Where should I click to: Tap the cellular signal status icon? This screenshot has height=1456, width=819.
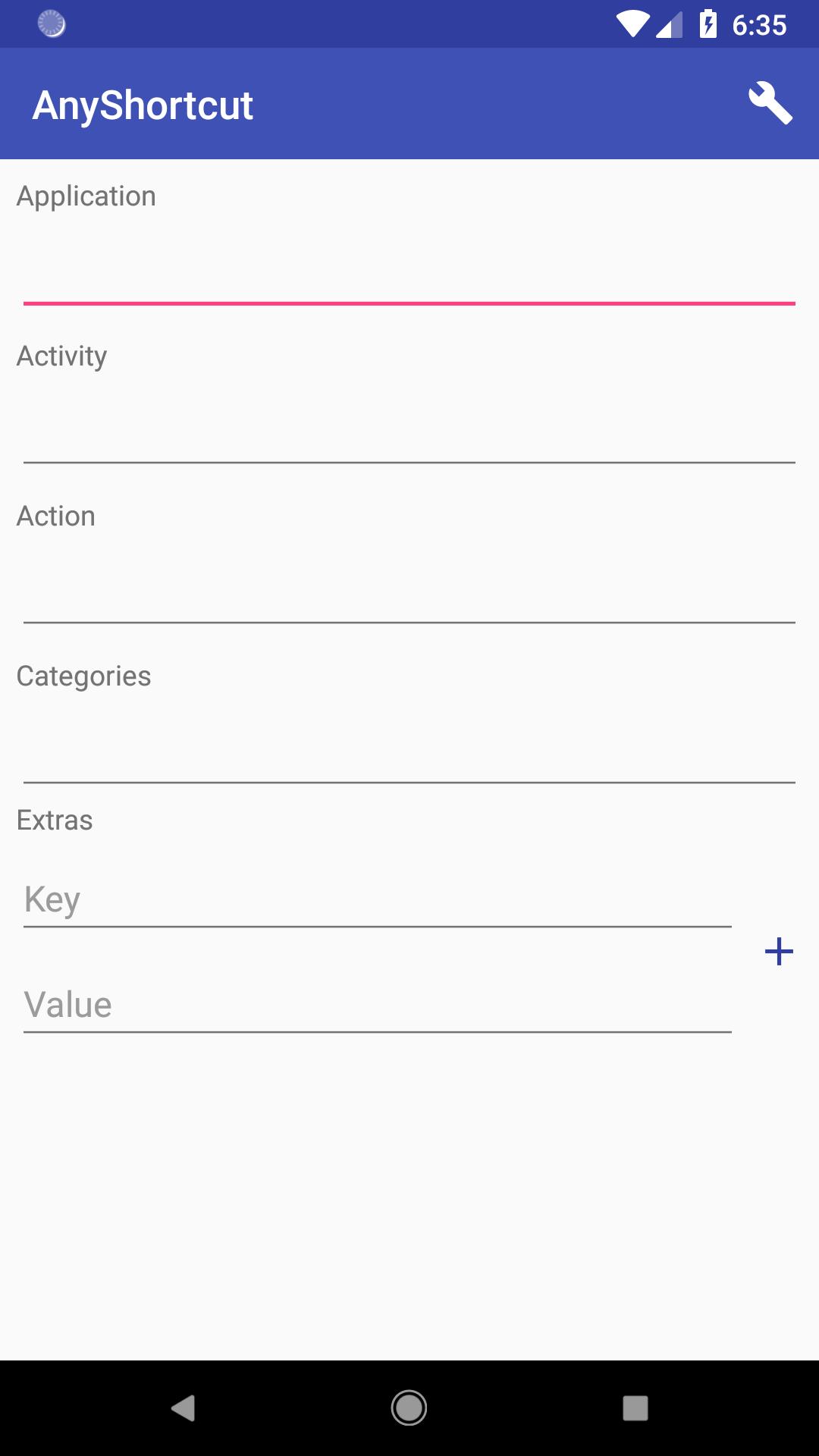tap(669, 24)
